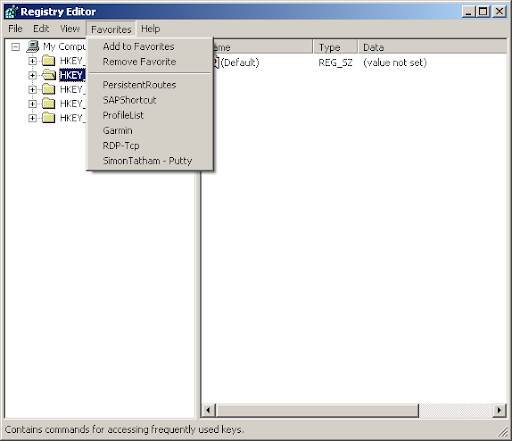Open the Garmin favorite entry

pyautogui.click(x=118, y=130)
